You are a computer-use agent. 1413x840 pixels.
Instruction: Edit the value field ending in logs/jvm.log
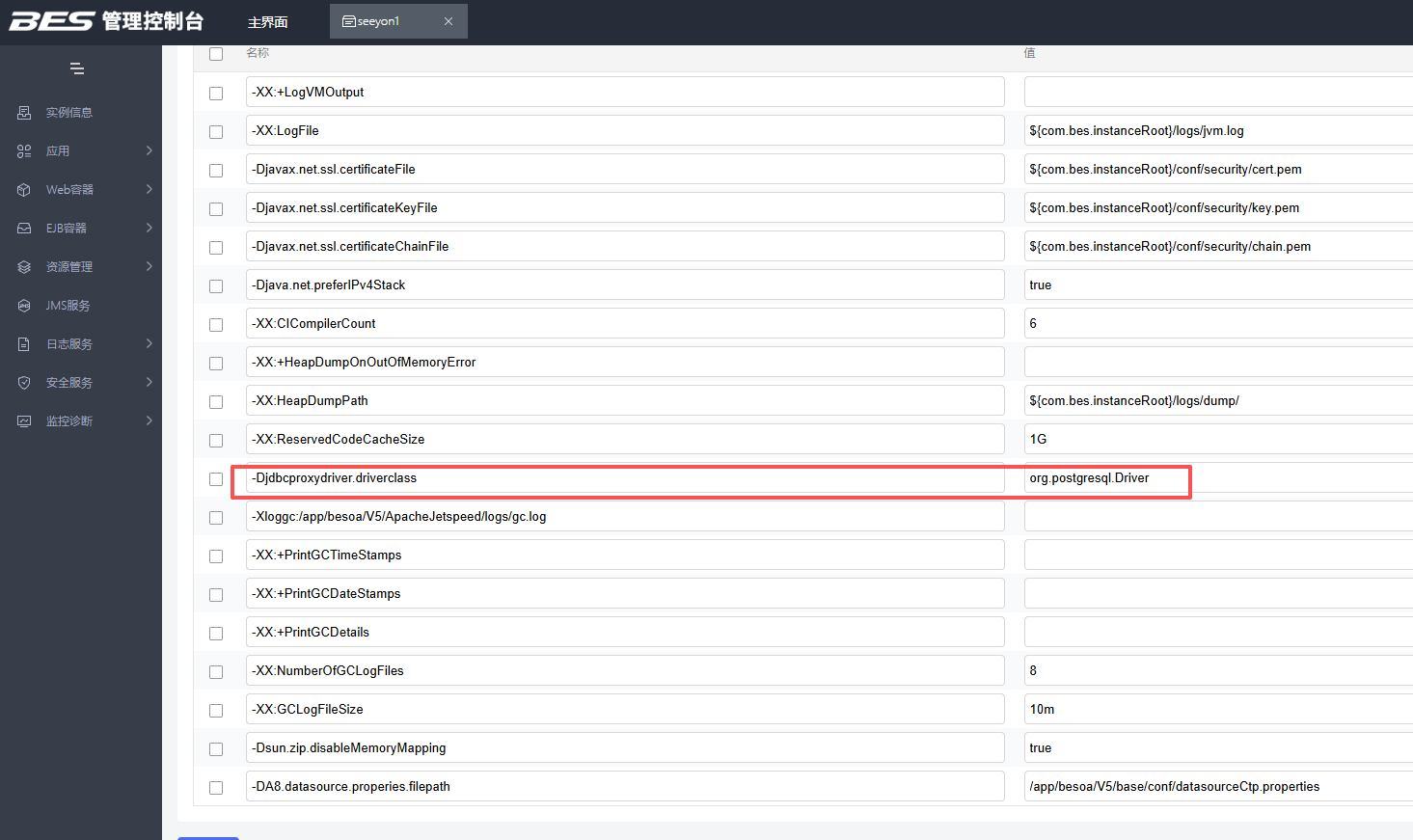pyautogui.click(x=1218, y=130)
